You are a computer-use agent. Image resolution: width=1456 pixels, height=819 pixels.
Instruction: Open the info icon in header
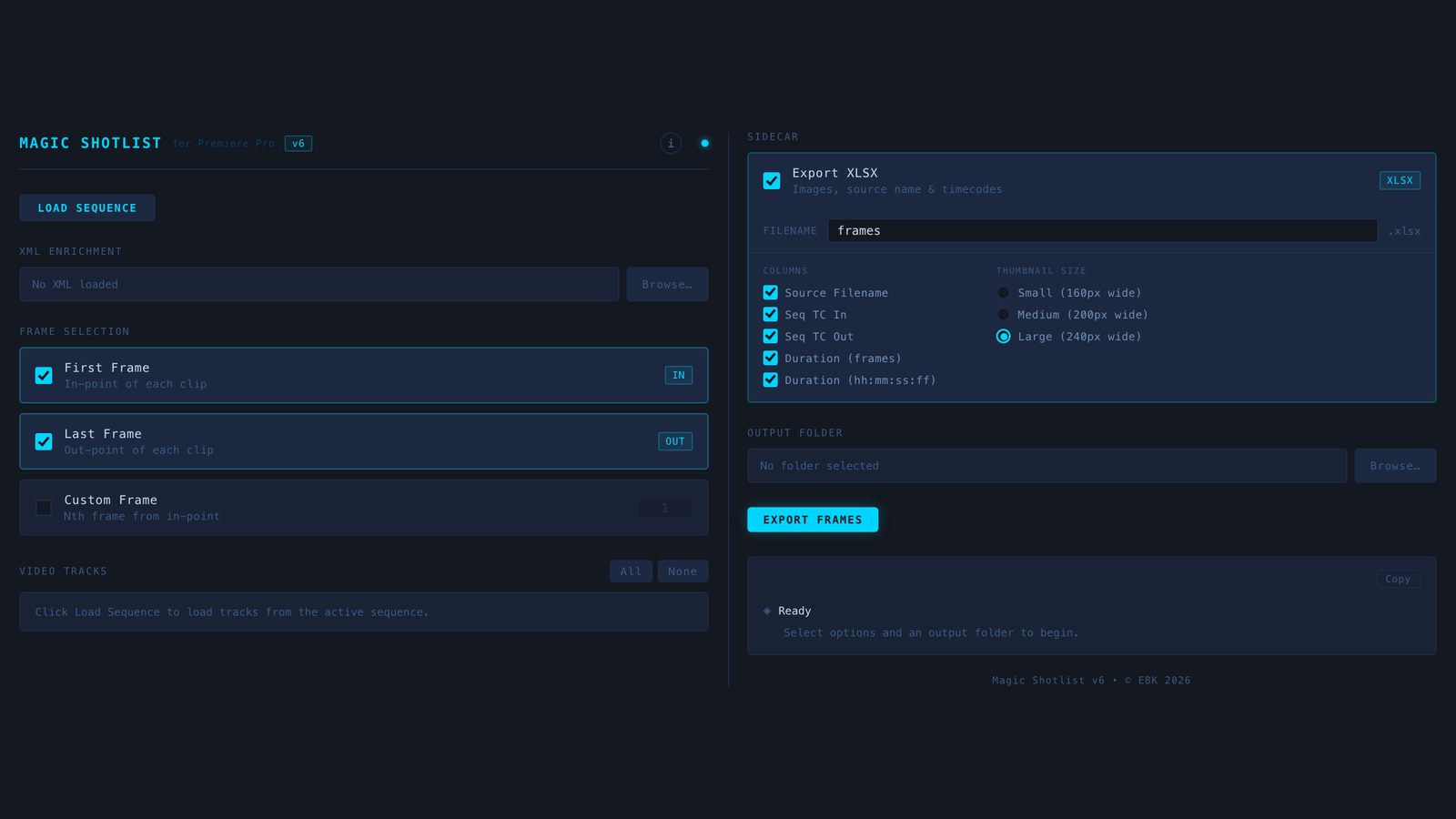pos(671,143)
